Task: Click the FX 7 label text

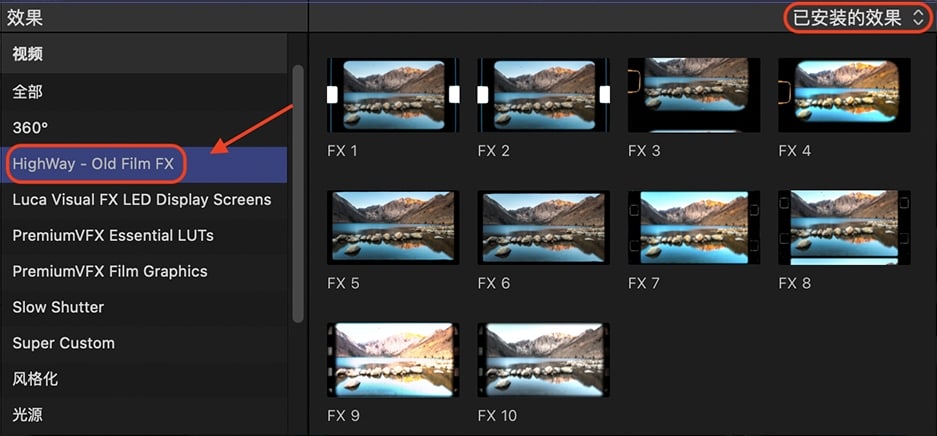Action: tap(644, 283)
